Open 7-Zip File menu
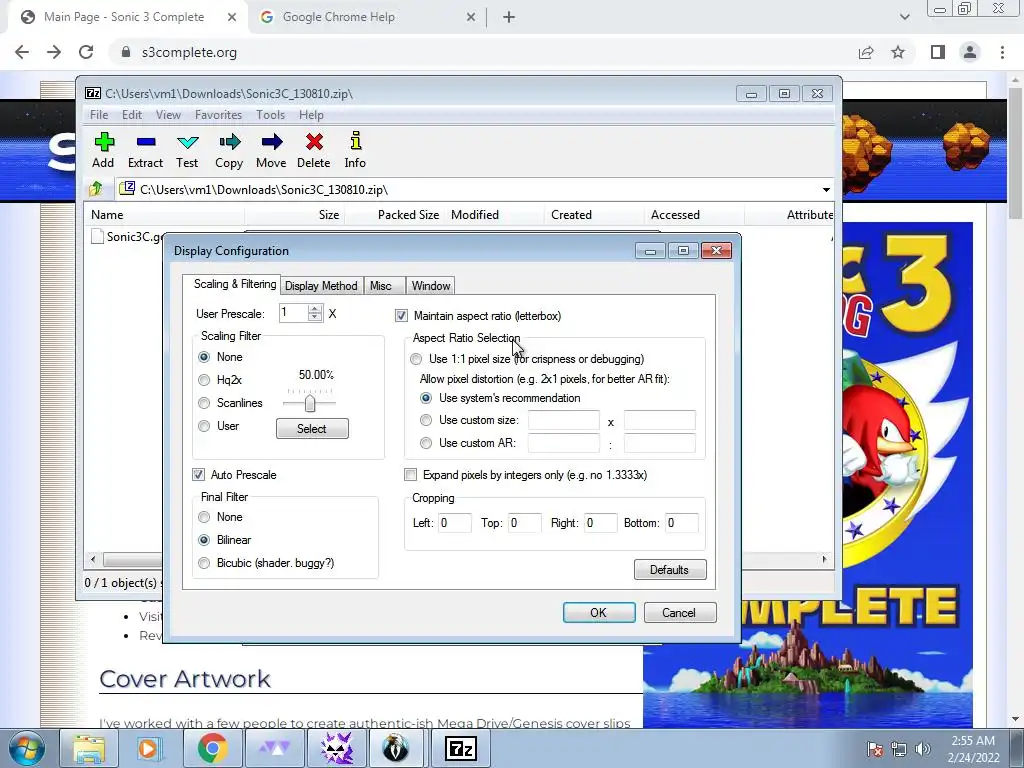The height and width of the screenshot is (768, 1024). (99, 115)
